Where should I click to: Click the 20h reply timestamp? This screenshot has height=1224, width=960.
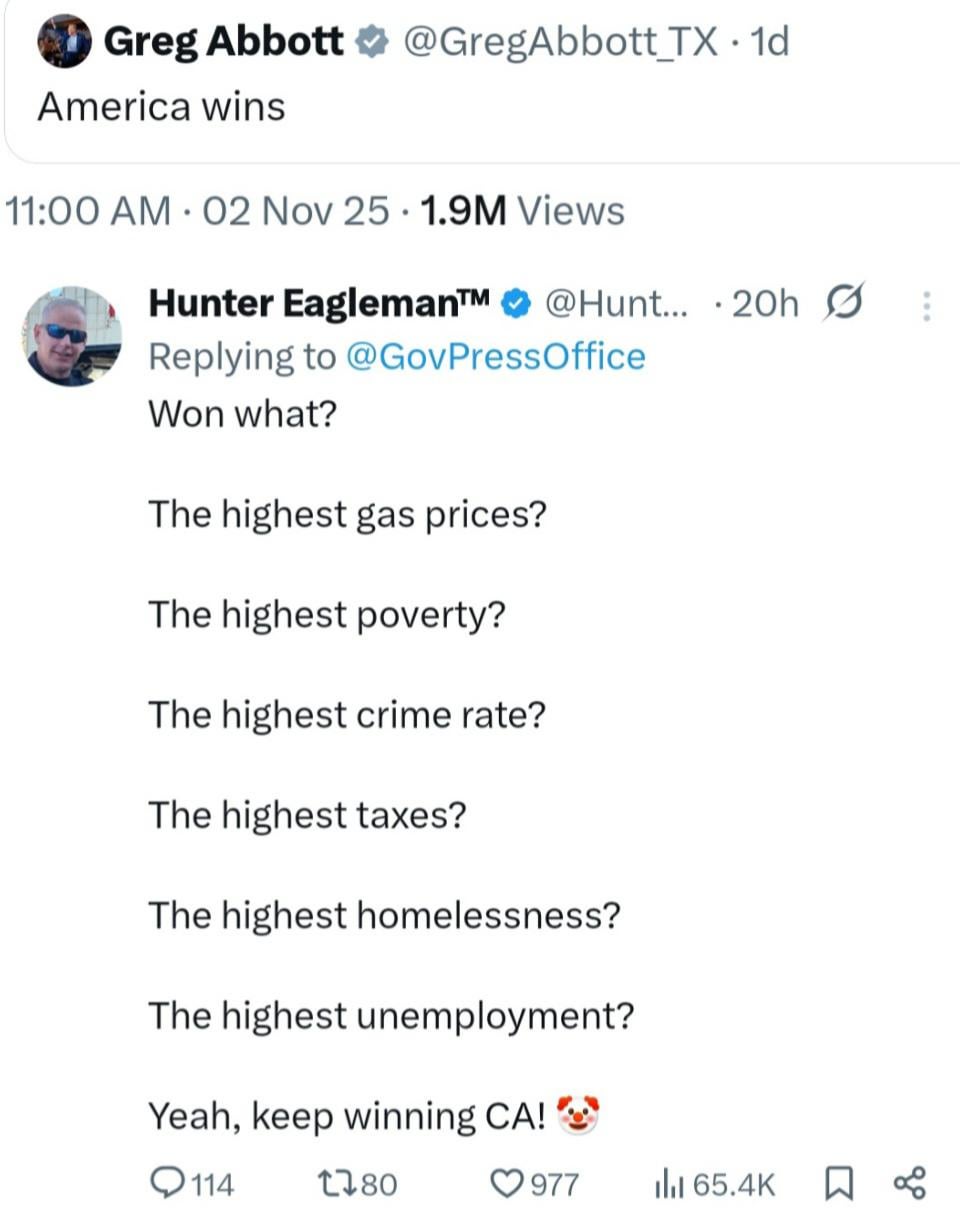(x=766, y=304)
